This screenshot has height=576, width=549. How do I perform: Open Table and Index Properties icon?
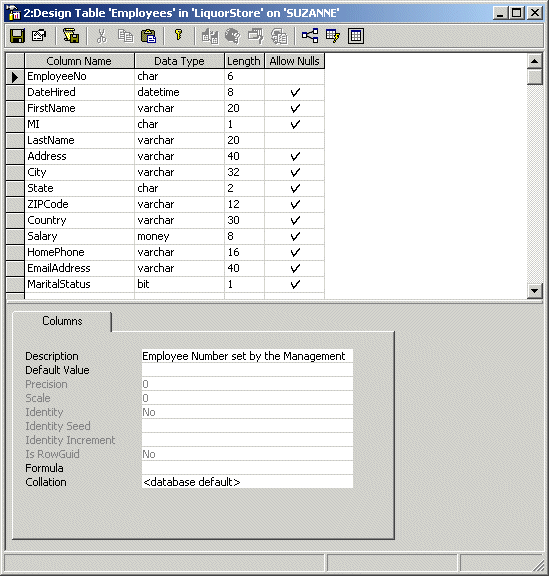39,36
